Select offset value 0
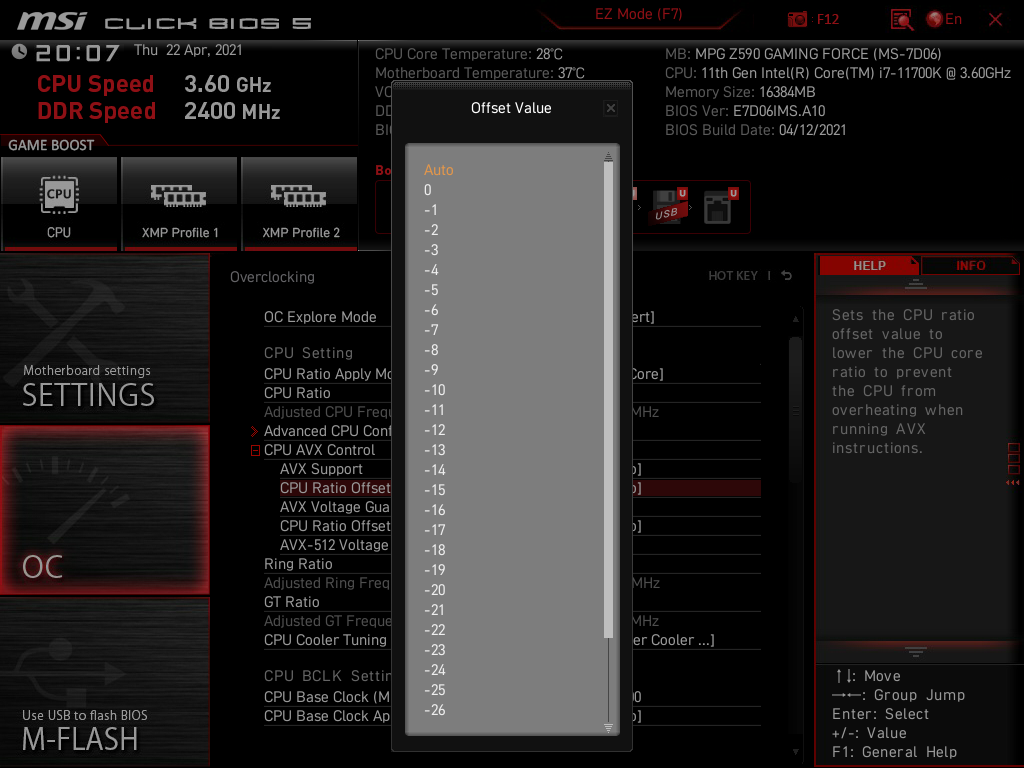Screen dimensions: 1024x768 click(x=428, y=190)
